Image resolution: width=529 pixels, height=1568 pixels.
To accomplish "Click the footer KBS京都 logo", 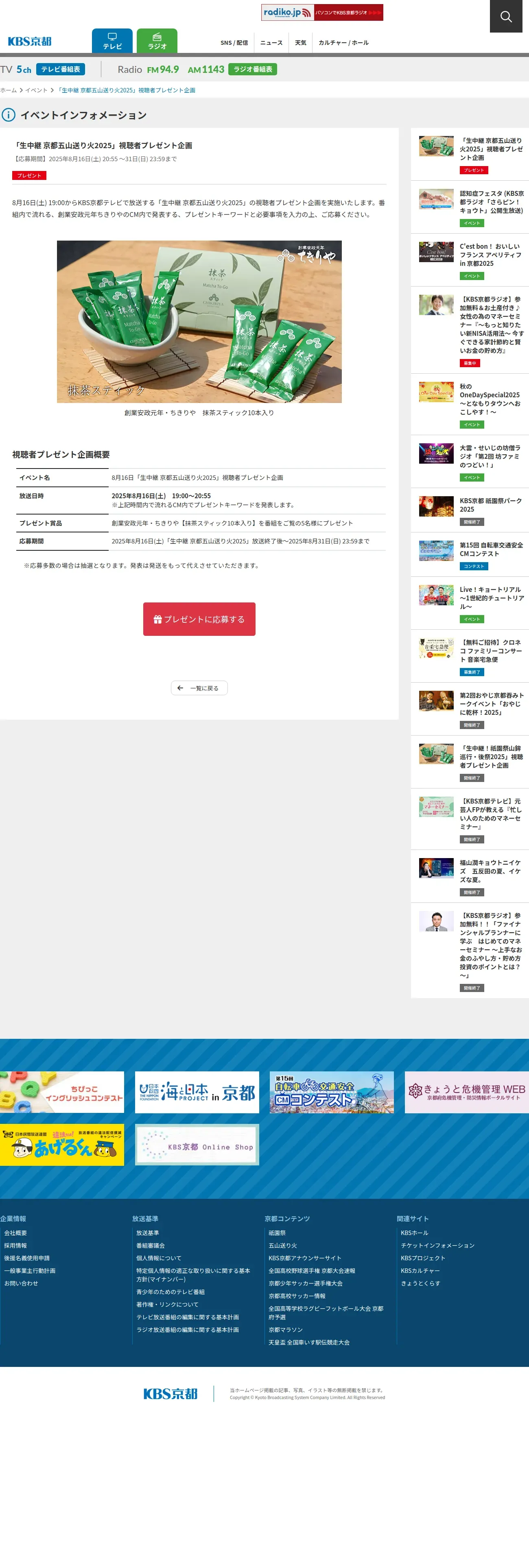I will click(171, 1394).
